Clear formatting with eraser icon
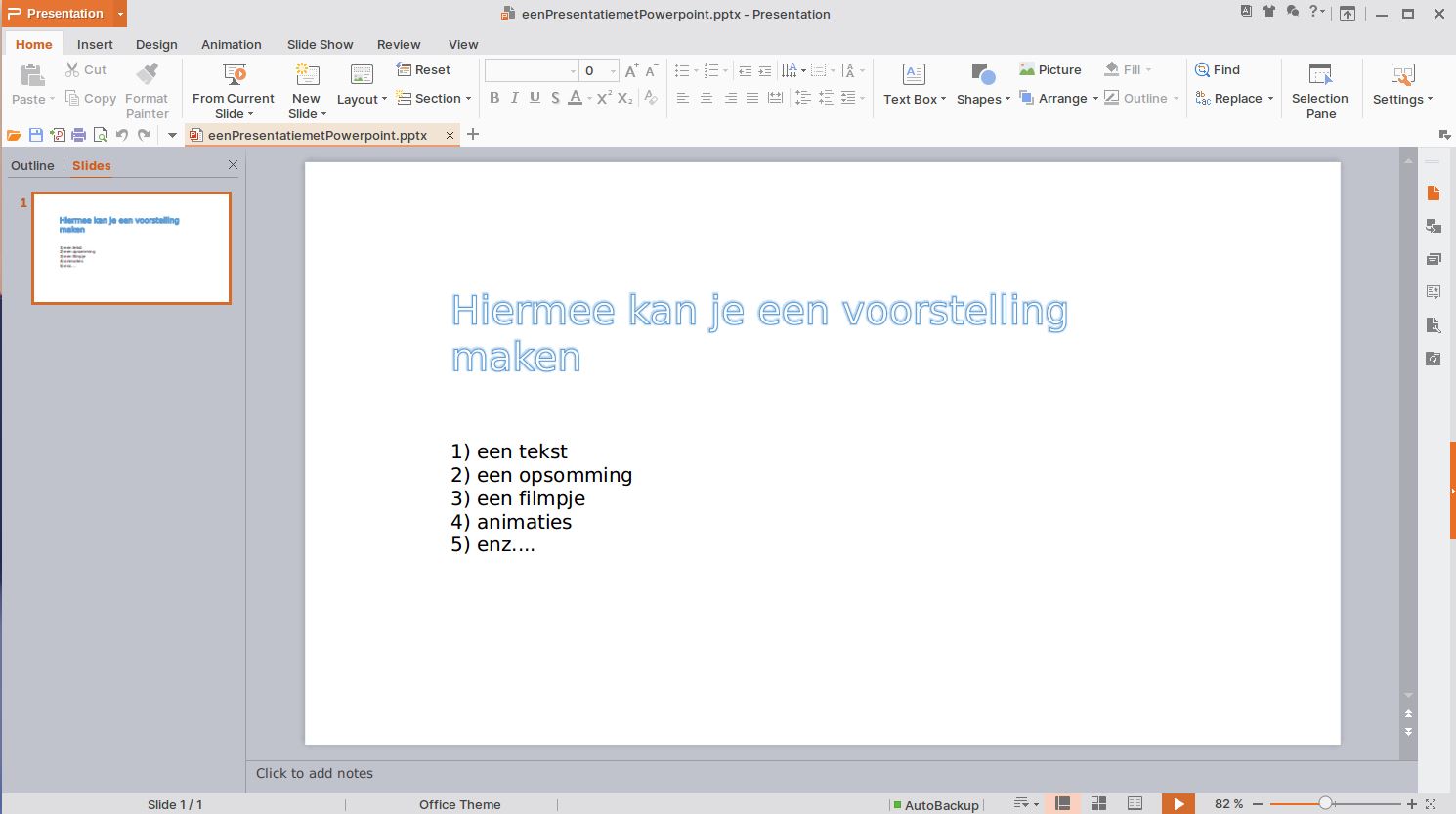This screenshot has height=814, width=1456. 651,98
